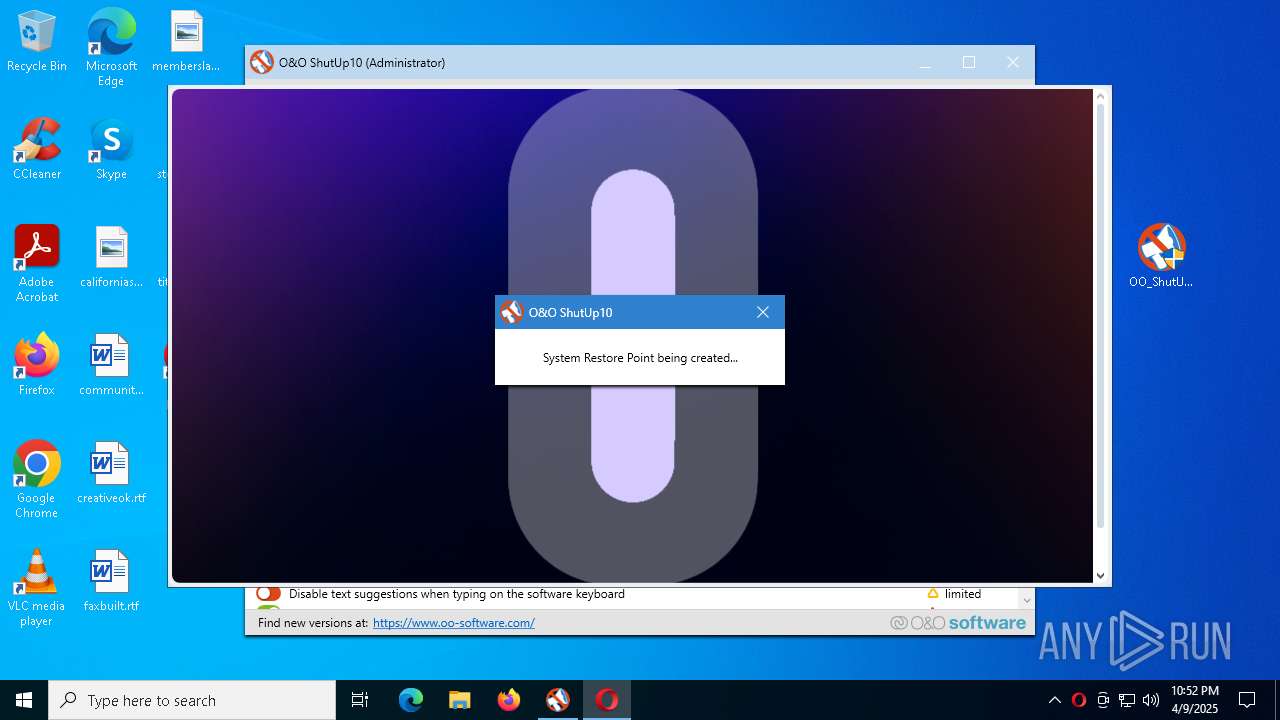
Task: Open the Skype desktop shortcut
Action: pos(111,149)
